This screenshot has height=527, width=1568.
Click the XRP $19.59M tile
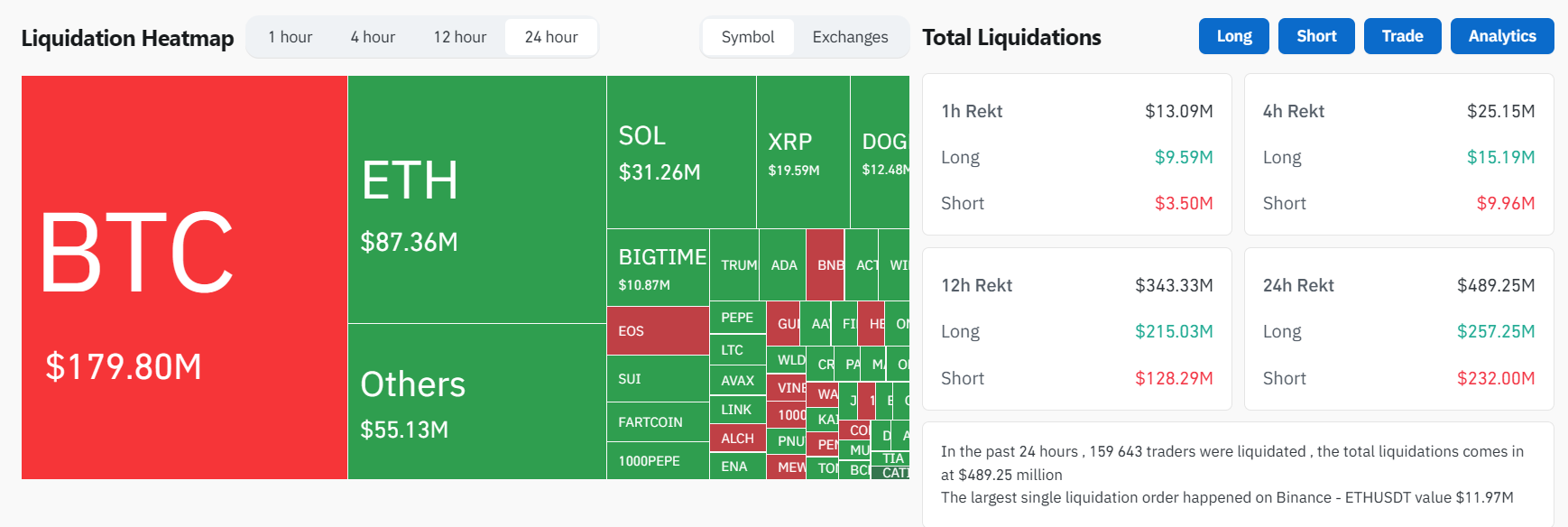[803, 152]
